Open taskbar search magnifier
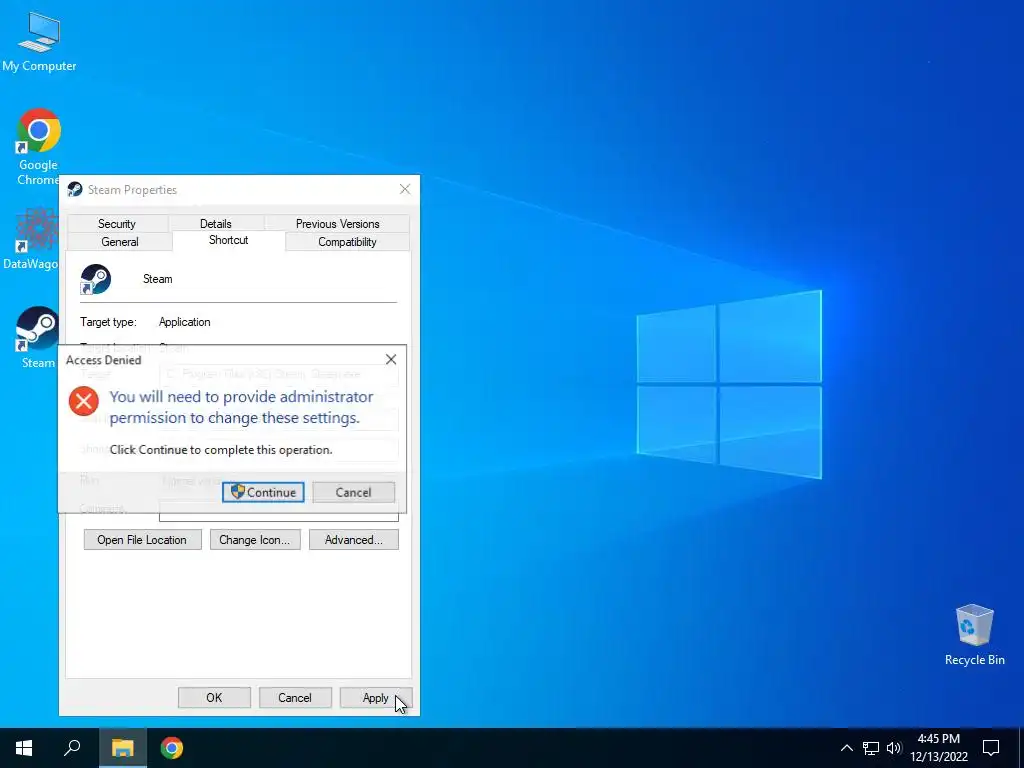This screenshot has height=768, width=1024. click(72, 748)
